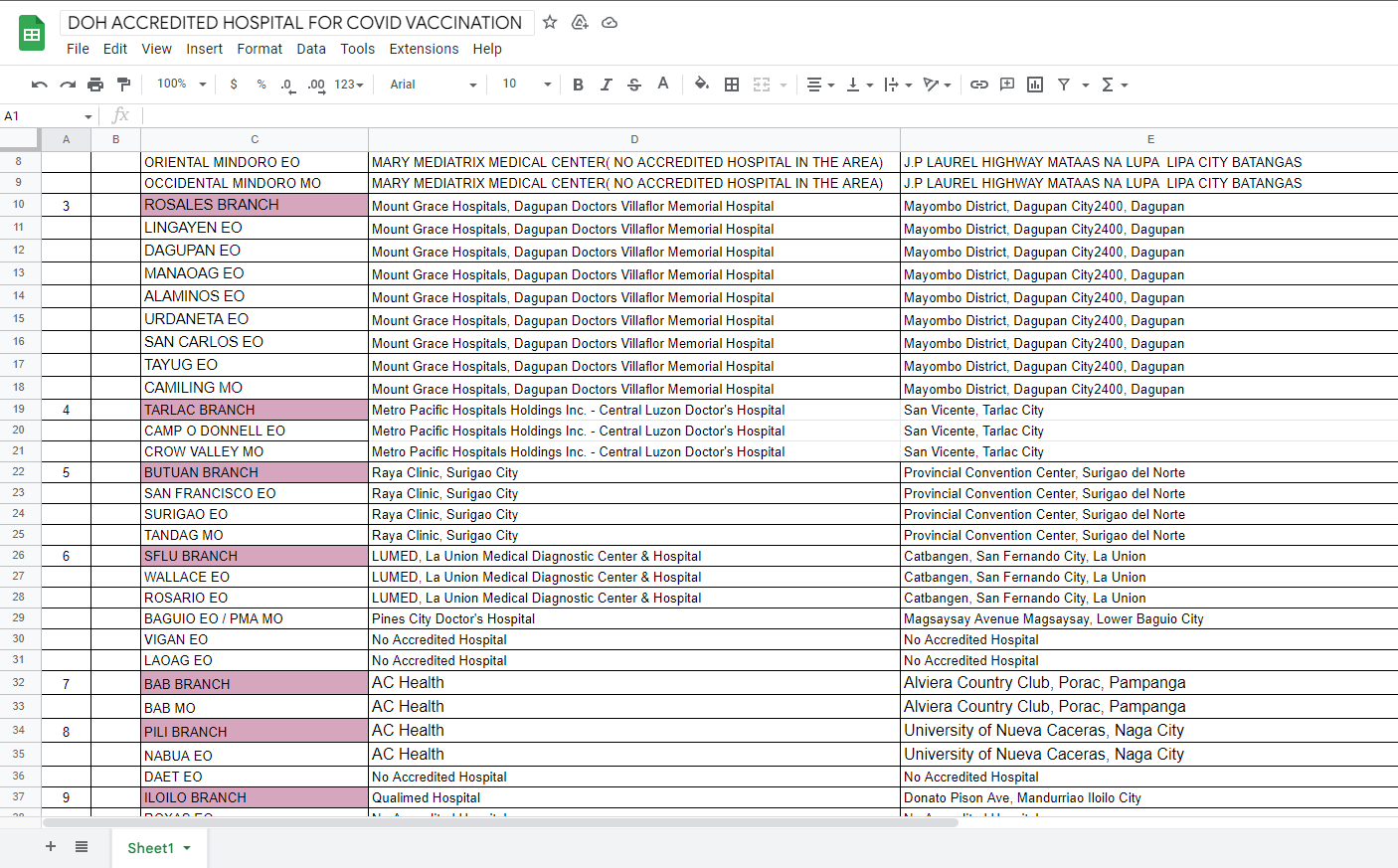This screenshot has height=868, width=1398.
Task: Open the File menu
Action: coord(78,49)
